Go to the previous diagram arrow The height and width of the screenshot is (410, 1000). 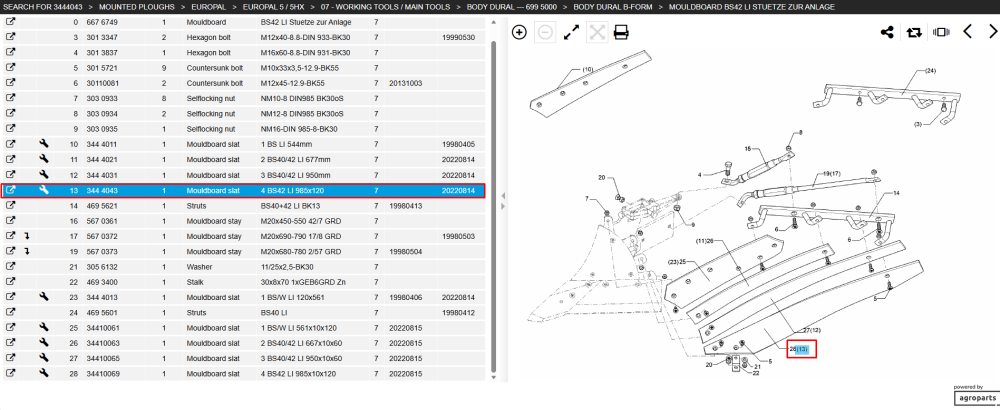pos(967,31)
